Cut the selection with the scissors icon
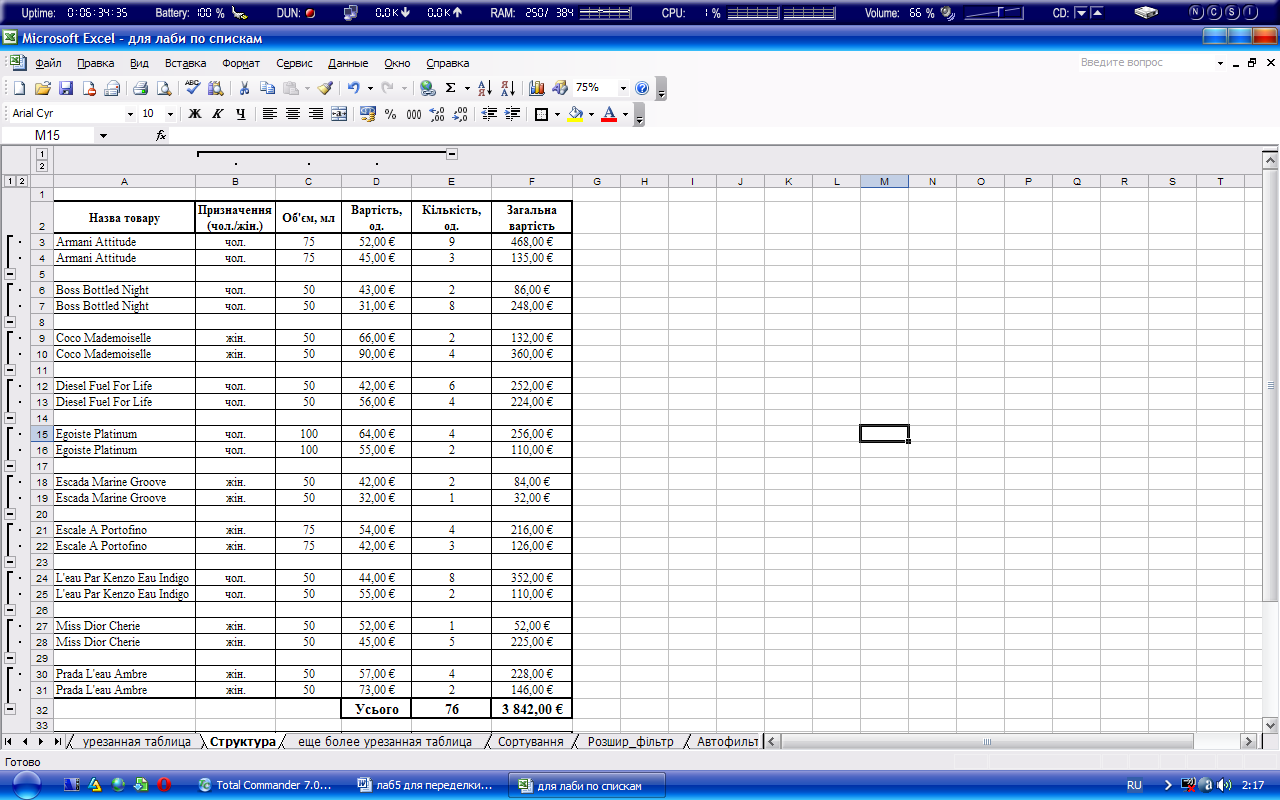Viewport: 1280px width, 800px height. point(244,88)
